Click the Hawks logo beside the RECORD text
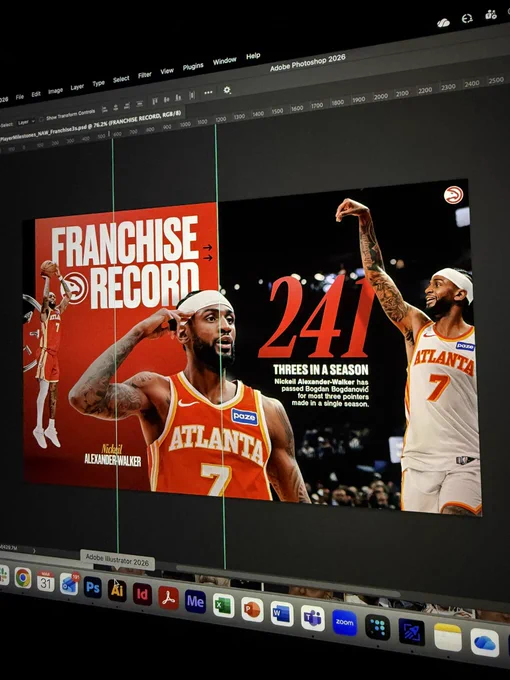The width and height of the screenshot is (510, 680). (x=76, y=288)
